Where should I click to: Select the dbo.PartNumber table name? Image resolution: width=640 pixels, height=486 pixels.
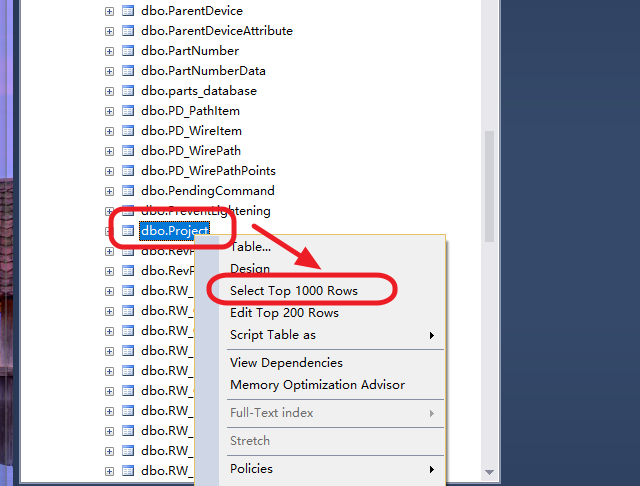(x=190, y=51)
